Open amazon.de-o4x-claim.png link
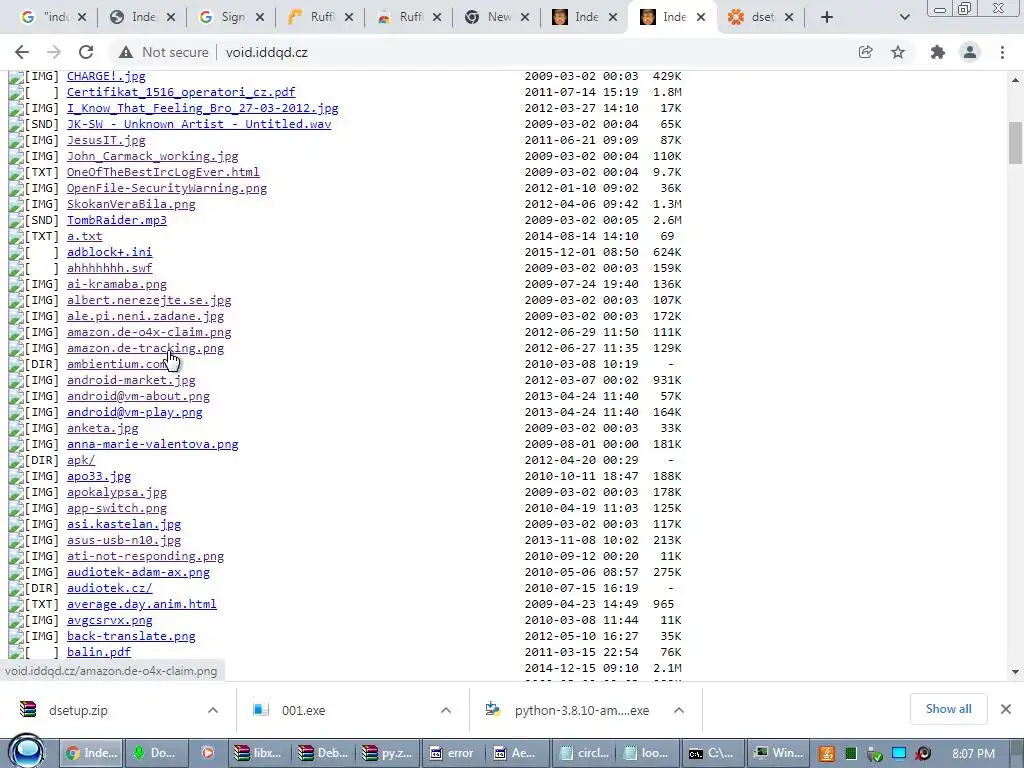The width and height of the screenshot is (1024, 768). (x=149, y=332)
